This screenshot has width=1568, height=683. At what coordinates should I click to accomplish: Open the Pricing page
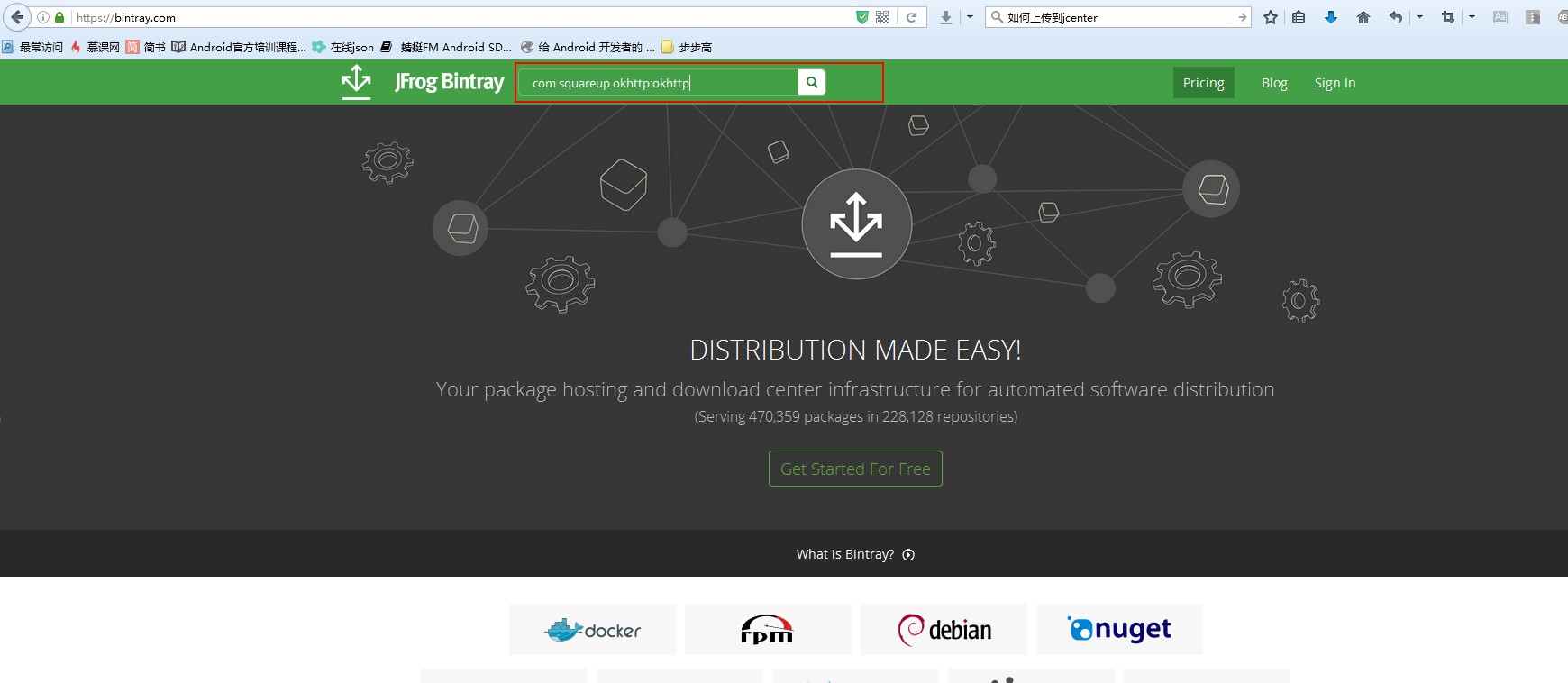coord(1204,83)
